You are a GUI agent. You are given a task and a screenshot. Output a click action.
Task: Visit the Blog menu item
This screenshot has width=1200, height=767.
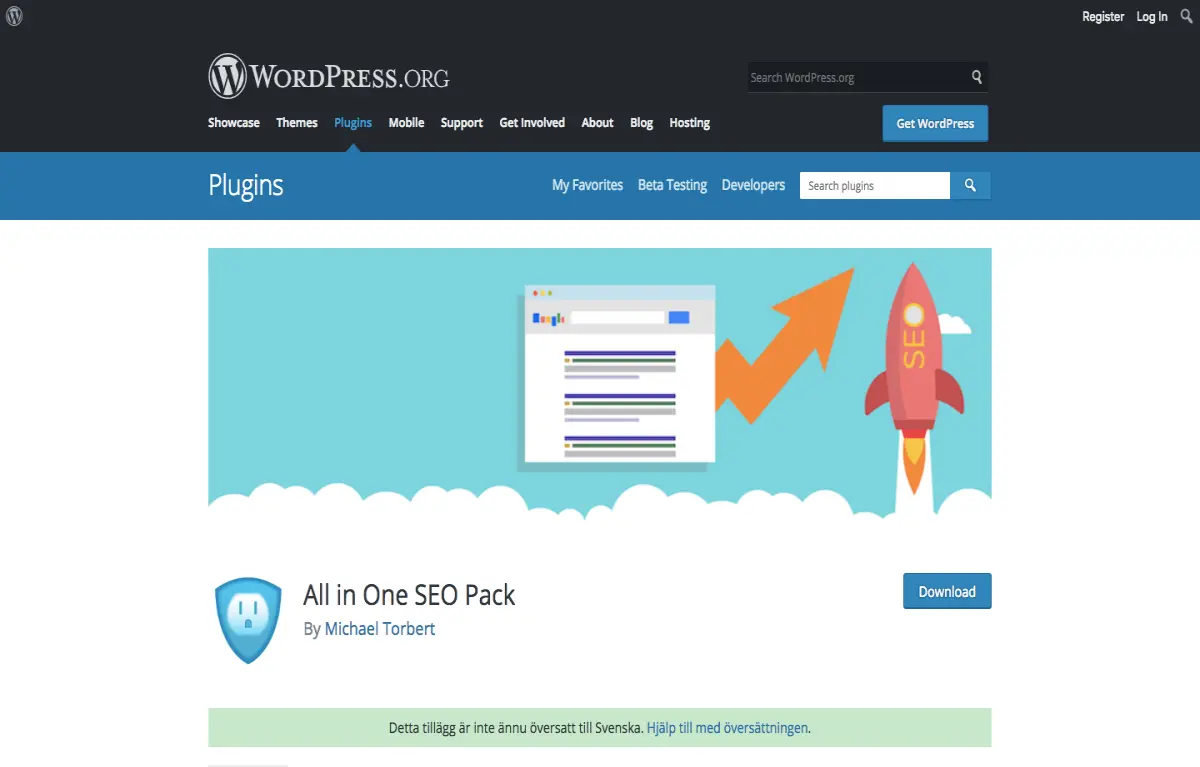pyautogui.click(x=642, y=123)
